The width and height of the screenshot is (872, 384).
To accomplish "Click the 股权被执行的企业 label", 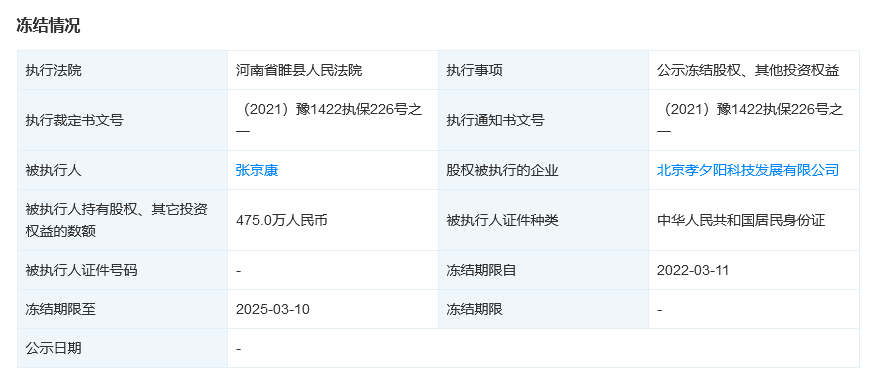I will [x=502, y=170].
